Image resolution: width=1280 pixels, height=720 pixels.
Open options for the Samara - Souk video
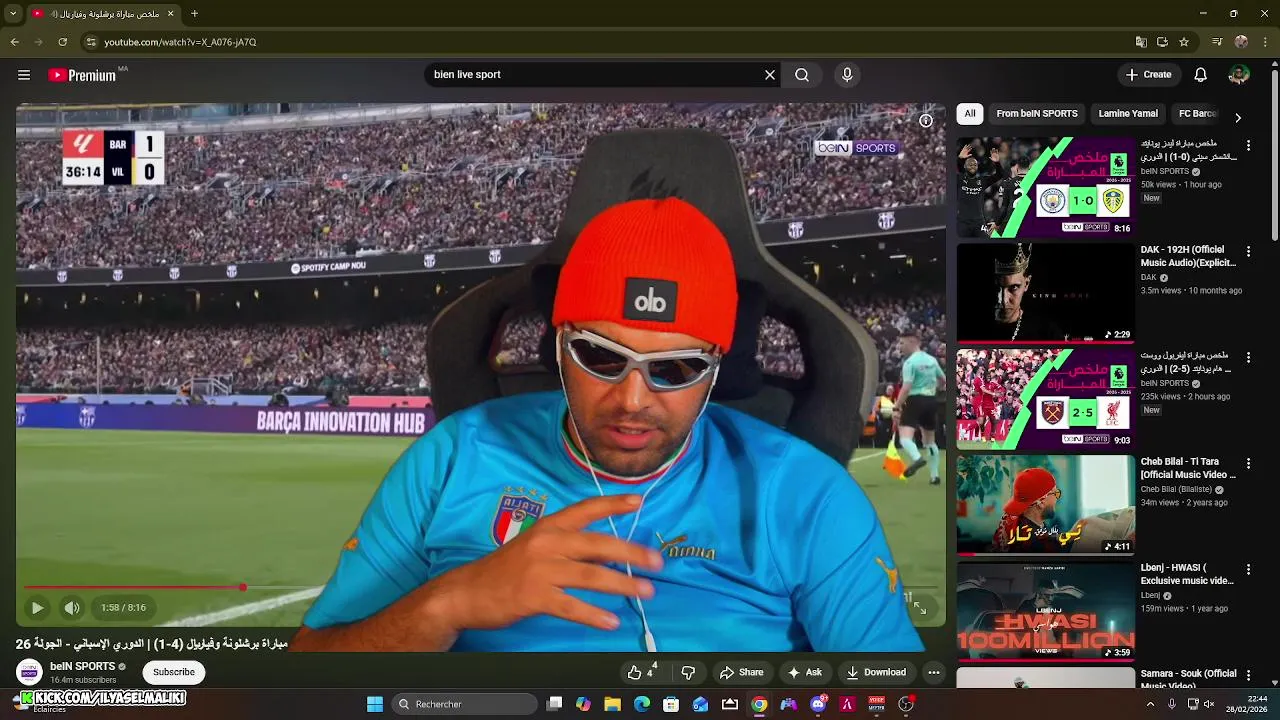click(1248, 675)
